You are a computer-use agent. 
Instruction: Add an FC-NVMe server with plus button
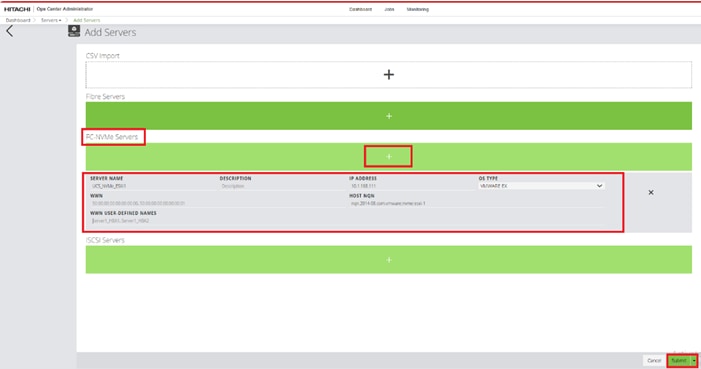click(389, 157)
